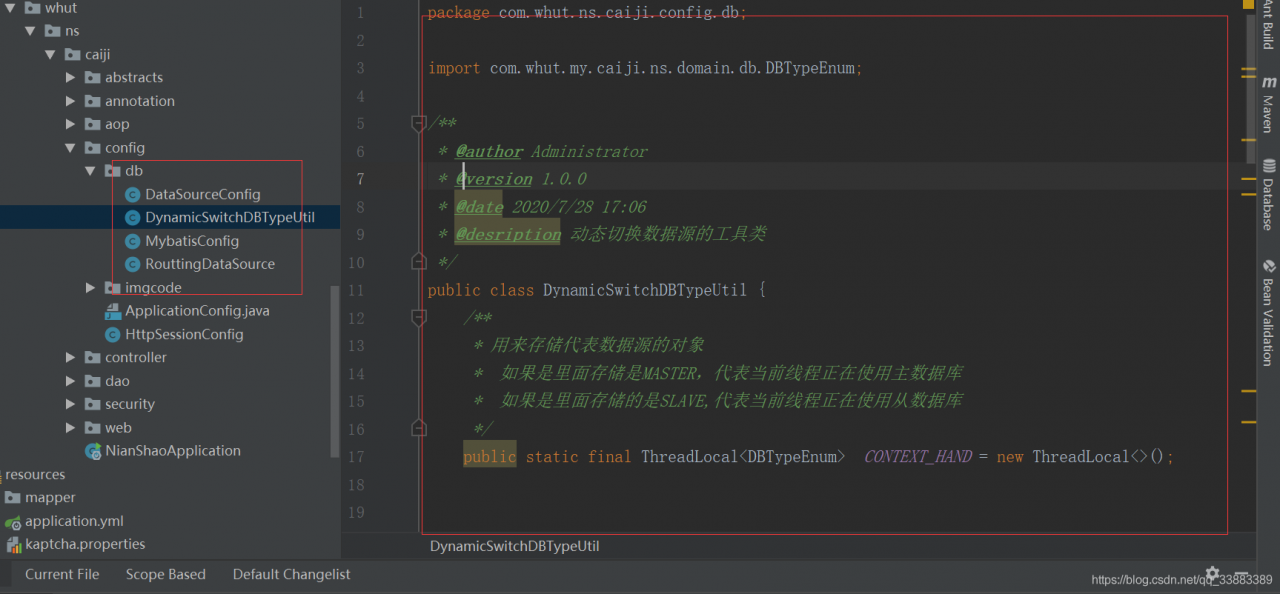Expand the security package

[x=70, y=404]
